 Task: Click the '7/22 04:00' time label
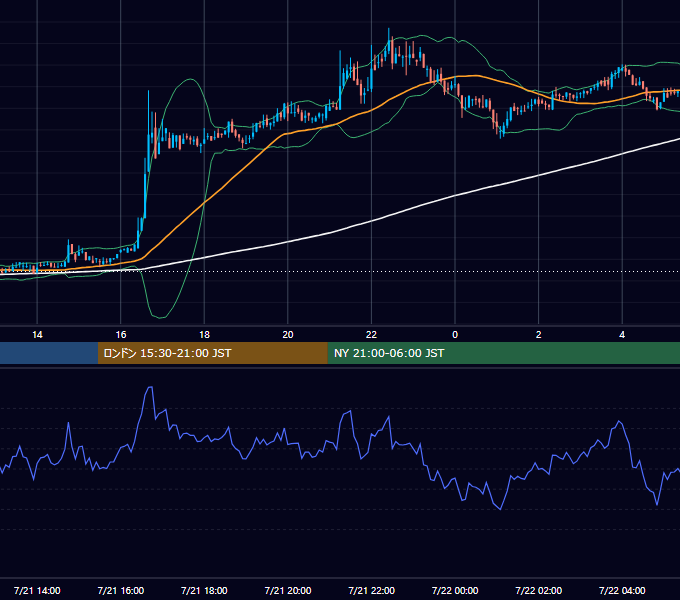622,590
